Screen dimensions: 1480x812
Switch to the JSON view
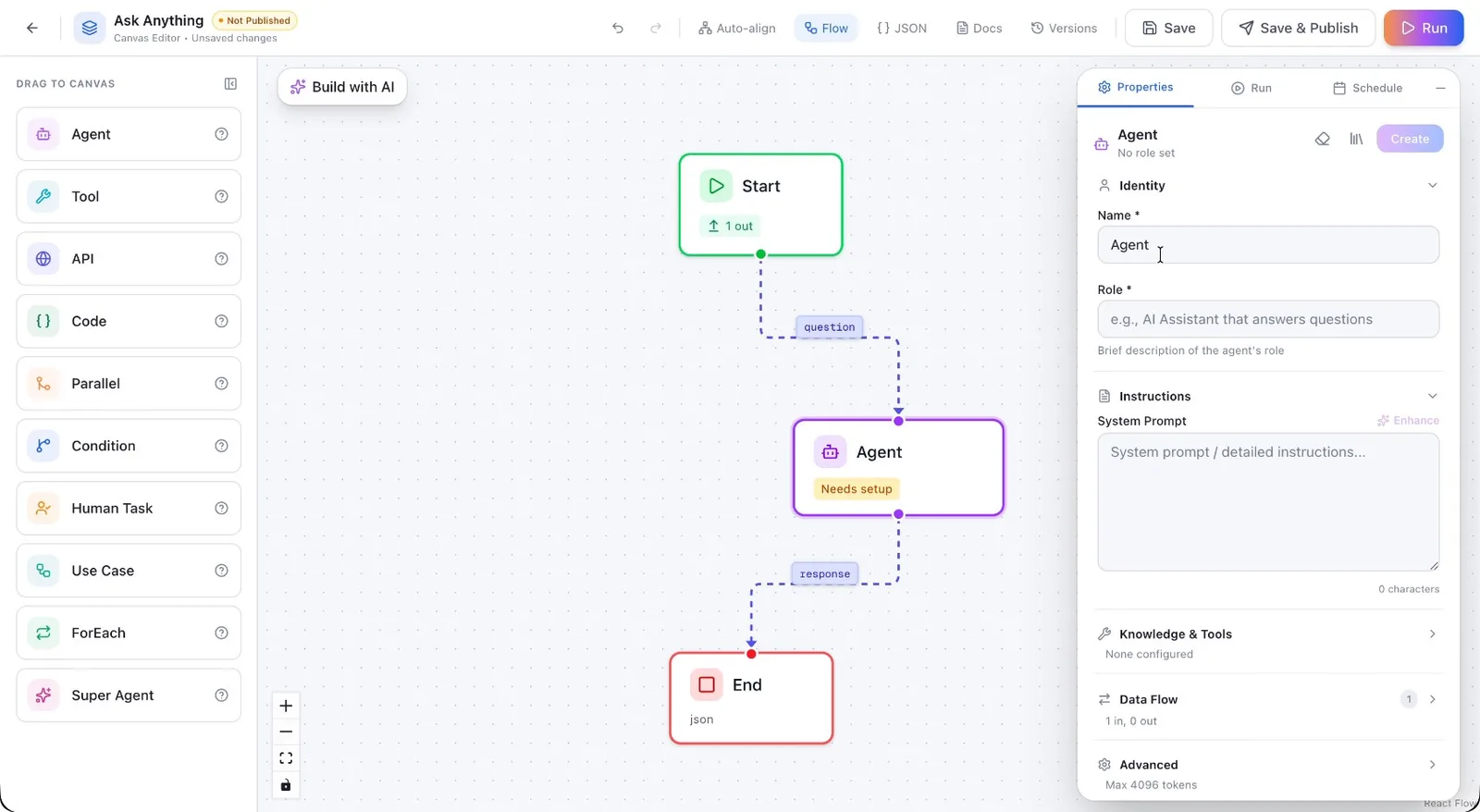click(902, 28)
